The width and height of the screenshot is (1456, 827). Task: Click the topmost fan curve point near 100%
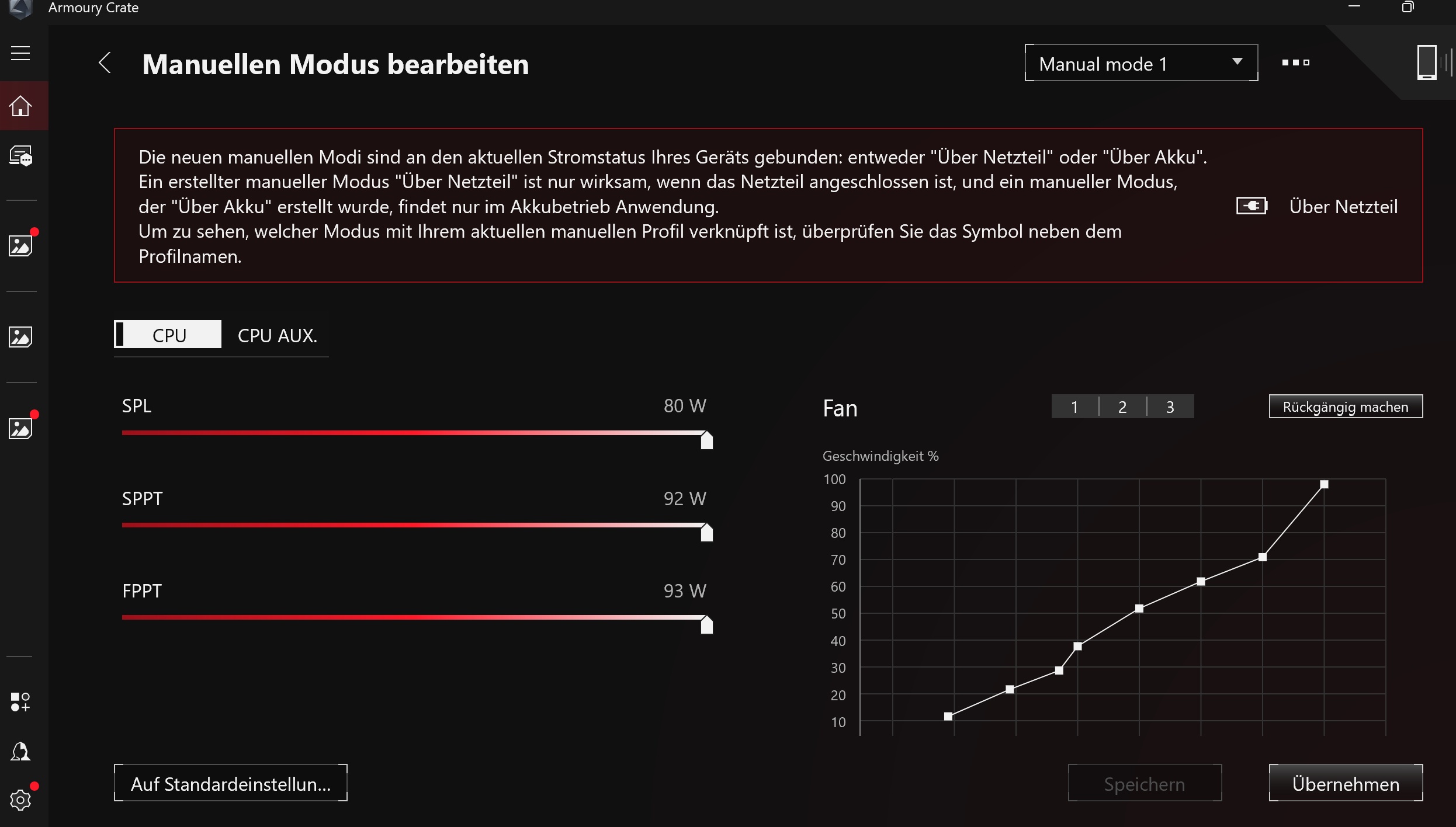coord(1324,485)
